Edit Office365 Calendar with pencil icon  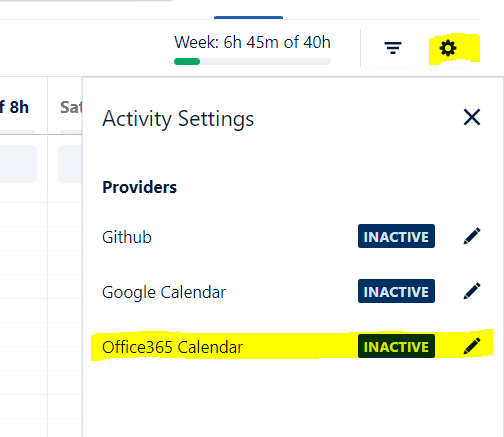point(472,346)
